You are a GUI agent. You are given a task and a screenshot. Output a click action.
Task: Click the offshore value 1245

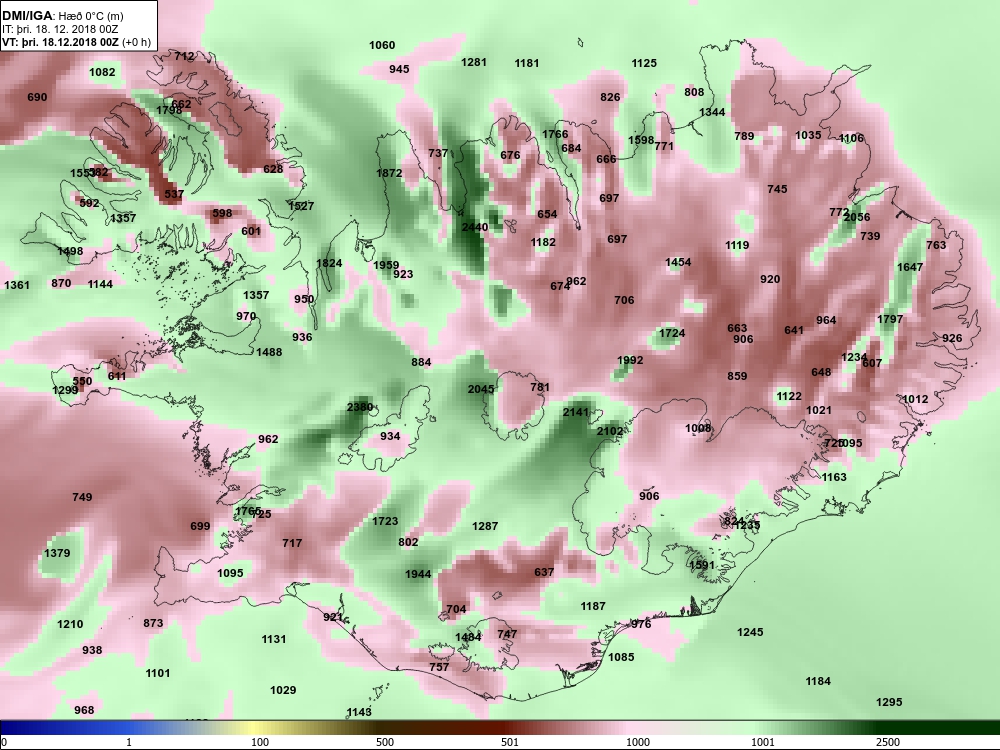749,631
